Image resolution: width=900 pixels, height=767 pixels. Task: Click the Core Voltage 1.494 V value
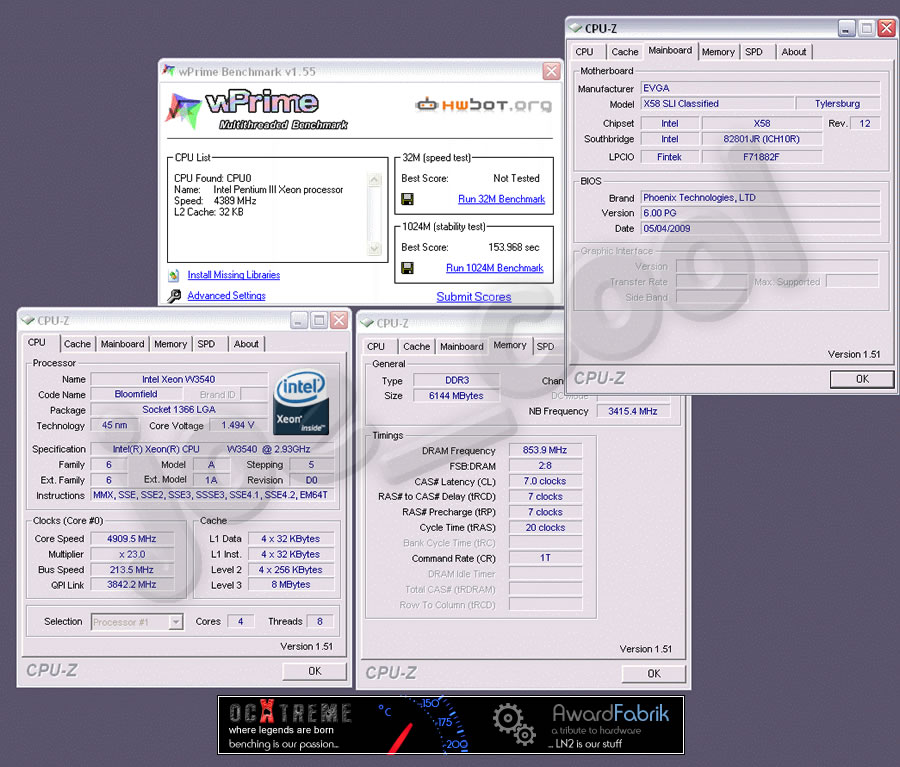(x=238, y=425)
